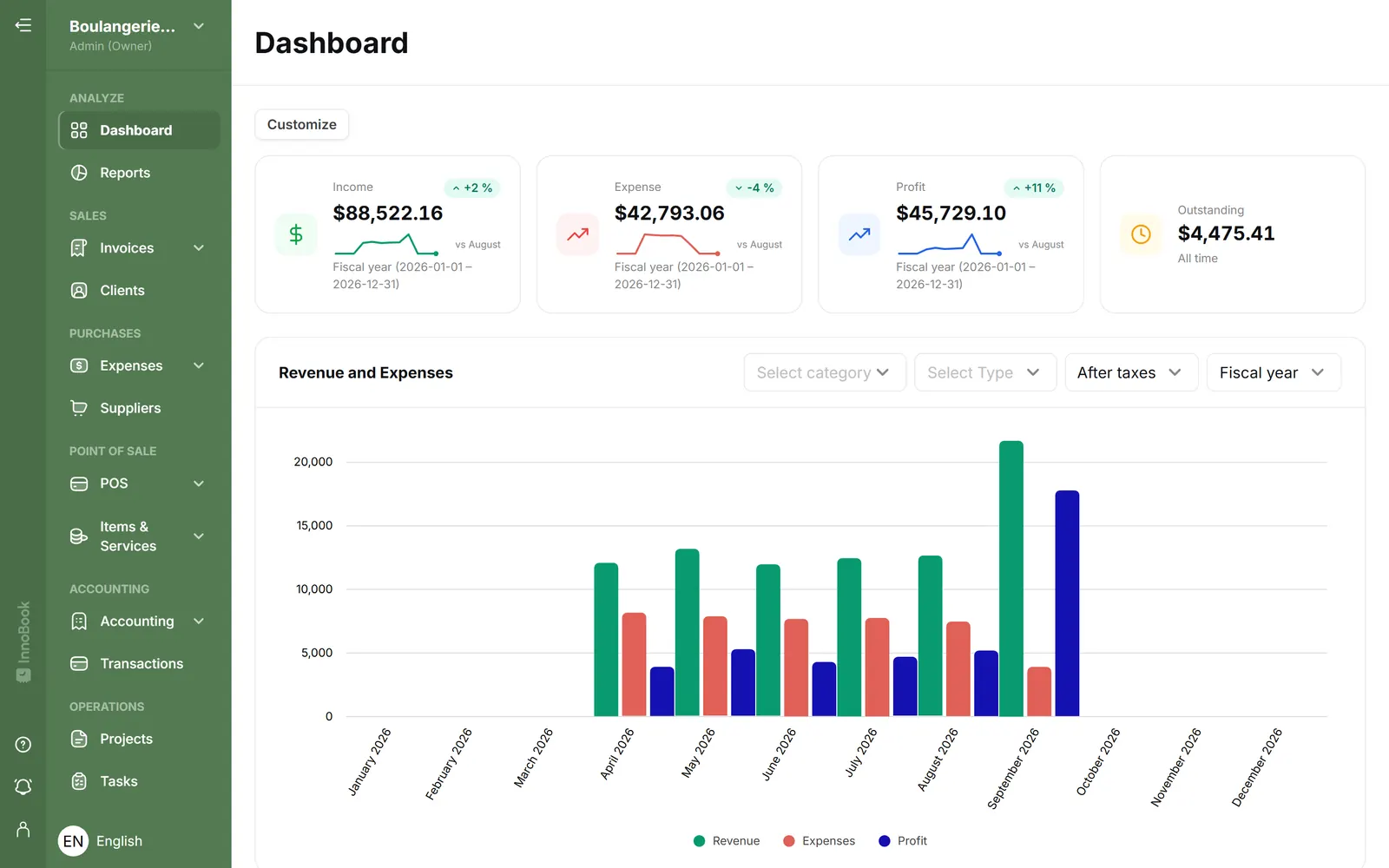Screen dimensions: 1389x868
Task: Open the Fiscal year dropdown
Action: click(x=1274, y=372)
